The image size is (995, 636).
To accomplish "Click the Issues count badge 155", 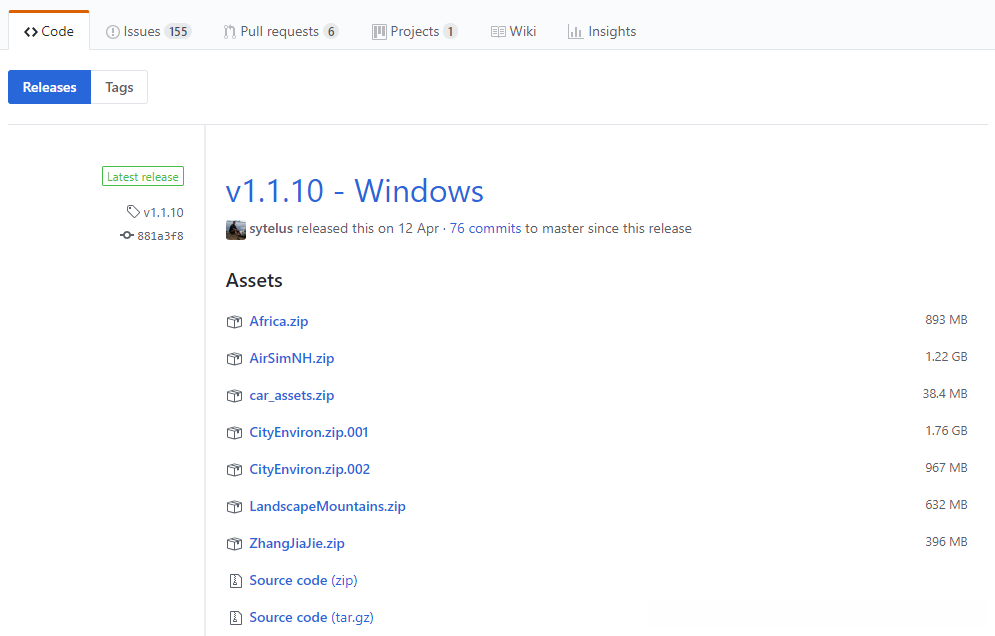I will click(x=178, y=31).
